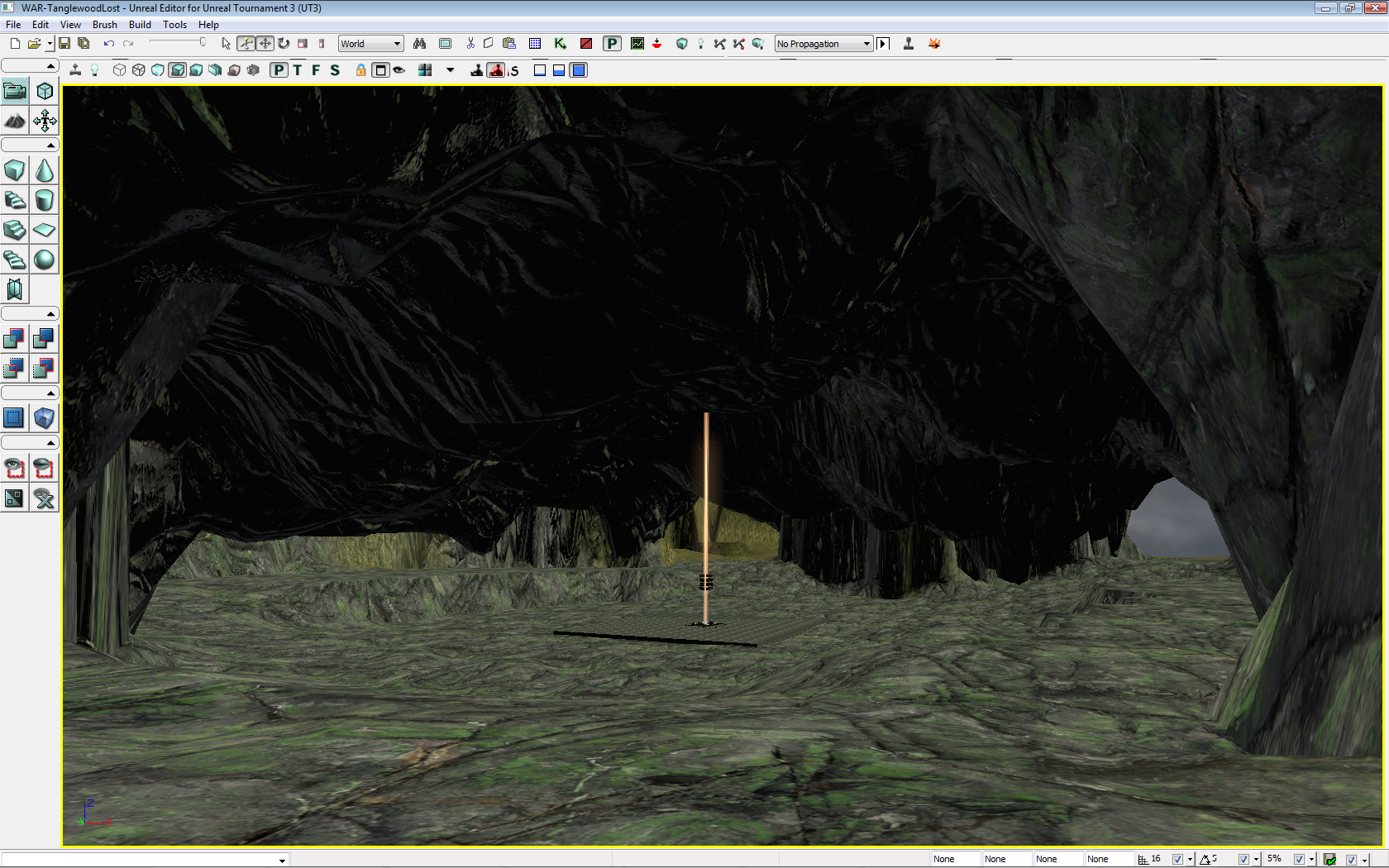The image size is (1389, 868).
Task: Open the Build menu
Action: point(140,25)
